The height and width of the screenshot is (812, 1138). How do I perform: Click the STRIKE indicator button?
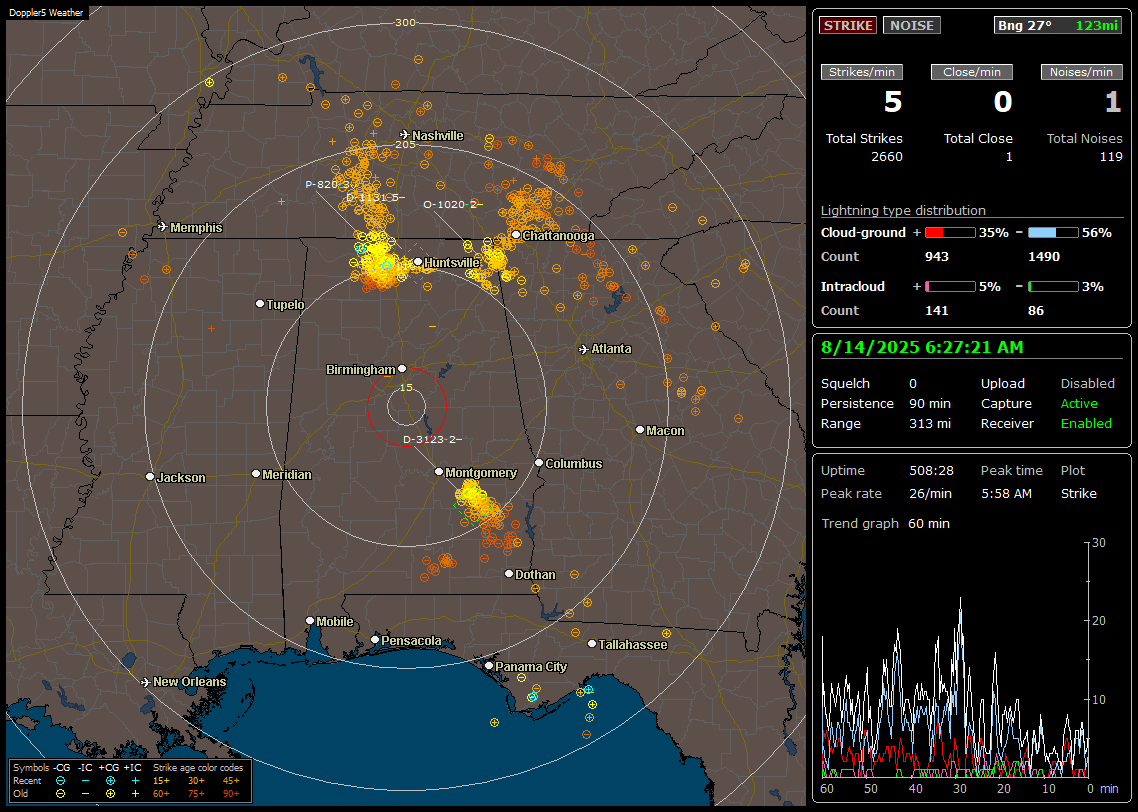point(848,25)
